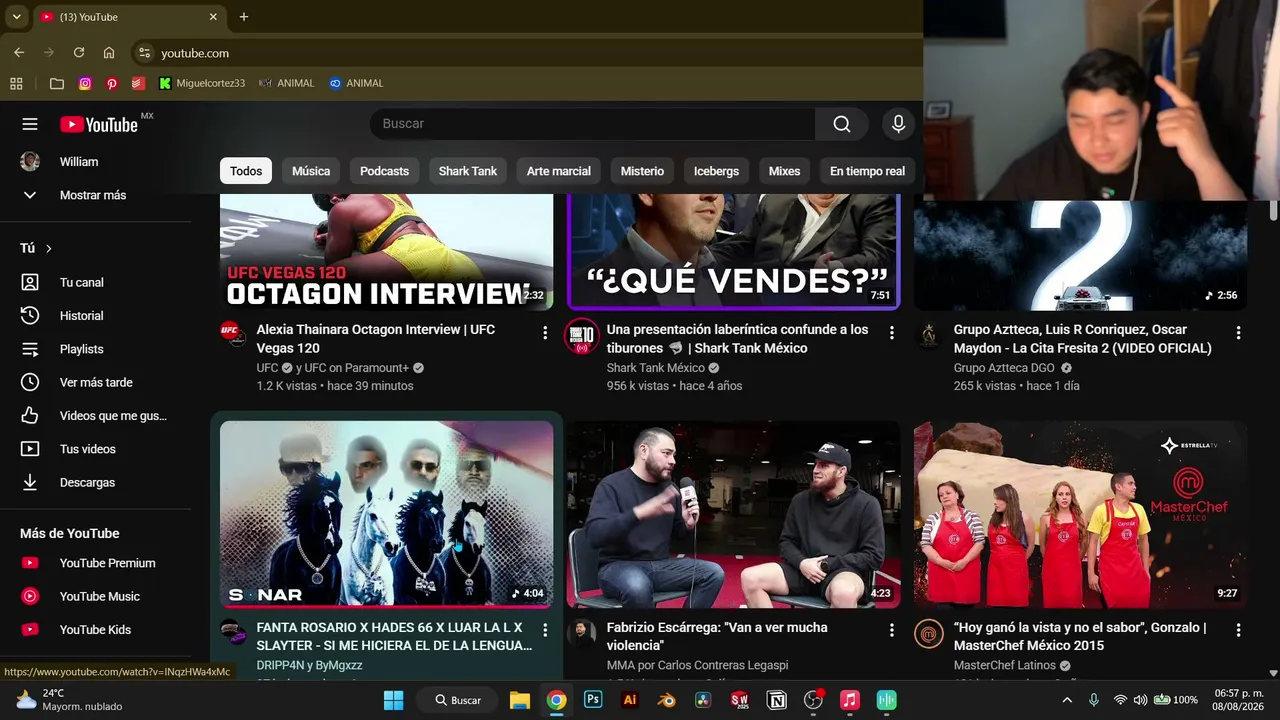Open the tab search dropdown
Image resolution: width=1280 pixels, height=720 pixels.
click(x=16, y=17)
